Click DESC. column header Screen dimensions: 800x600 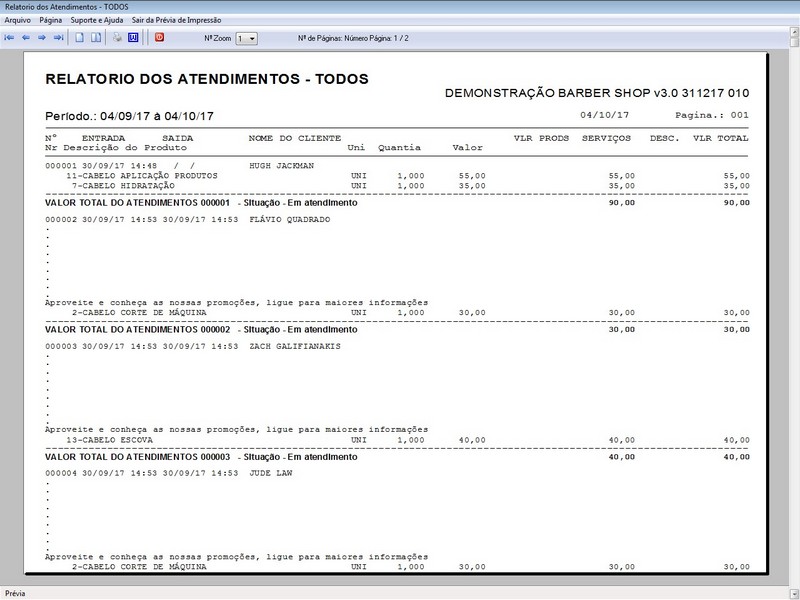(664, 138)
